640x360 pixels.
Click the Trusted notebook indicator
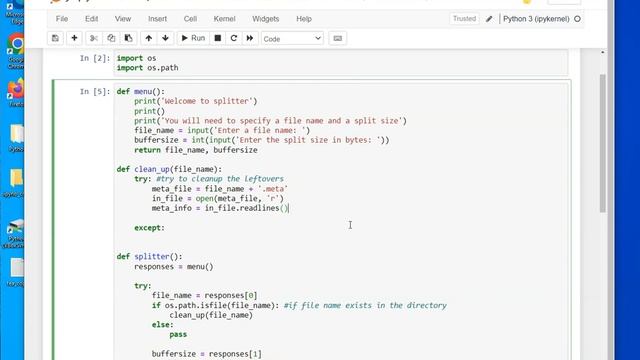pyautogui.click(x=464, y=19)
